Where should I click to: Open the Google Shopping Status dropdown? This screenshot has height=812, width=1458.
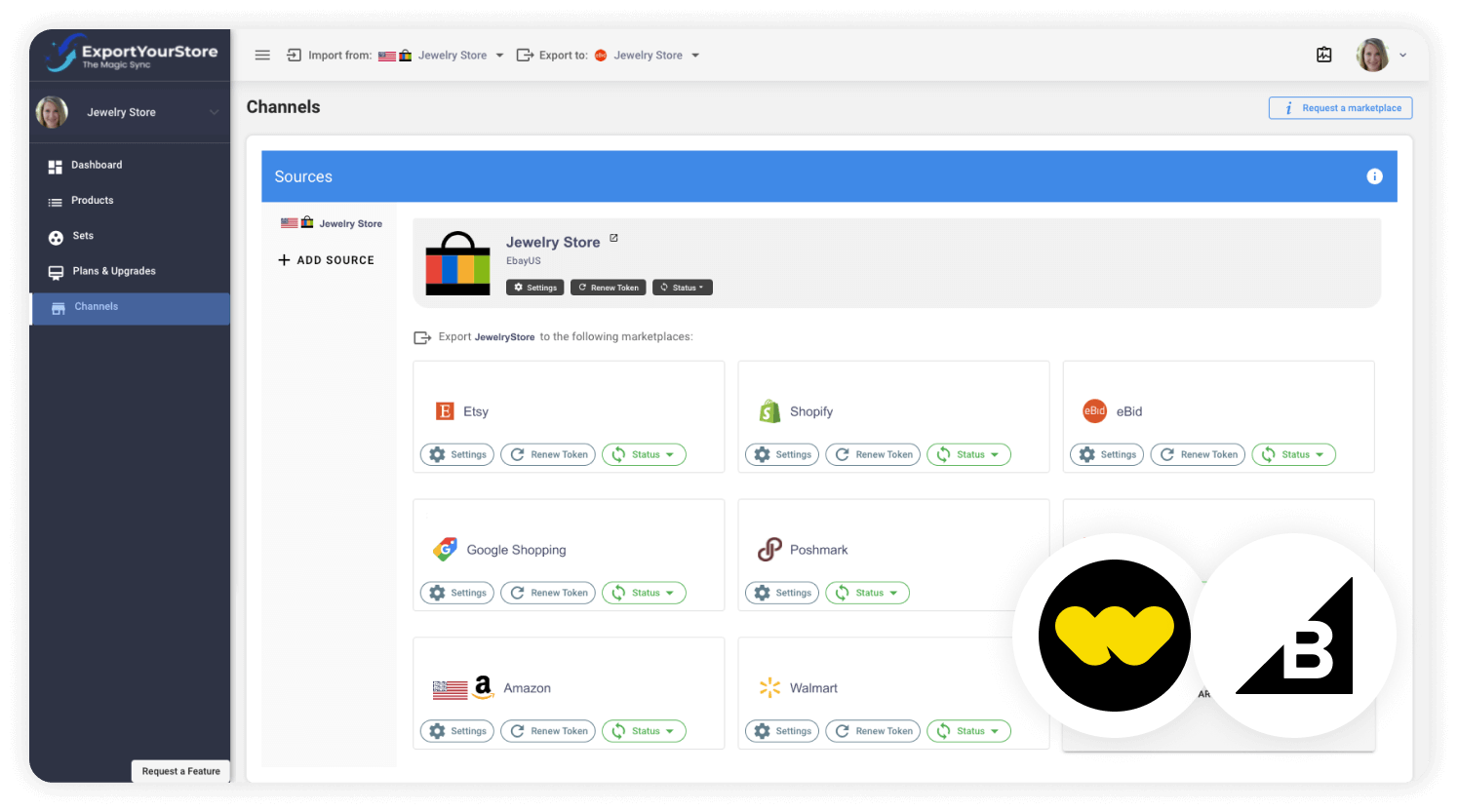click(x=644, y=593)
